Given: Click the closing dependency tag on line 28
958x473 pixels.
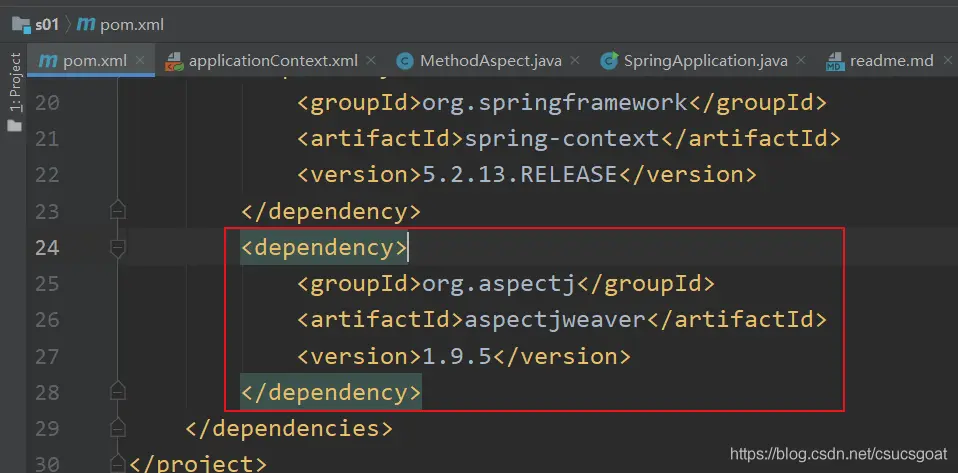Looking at the screenshot, I should (x=331, y=392).
